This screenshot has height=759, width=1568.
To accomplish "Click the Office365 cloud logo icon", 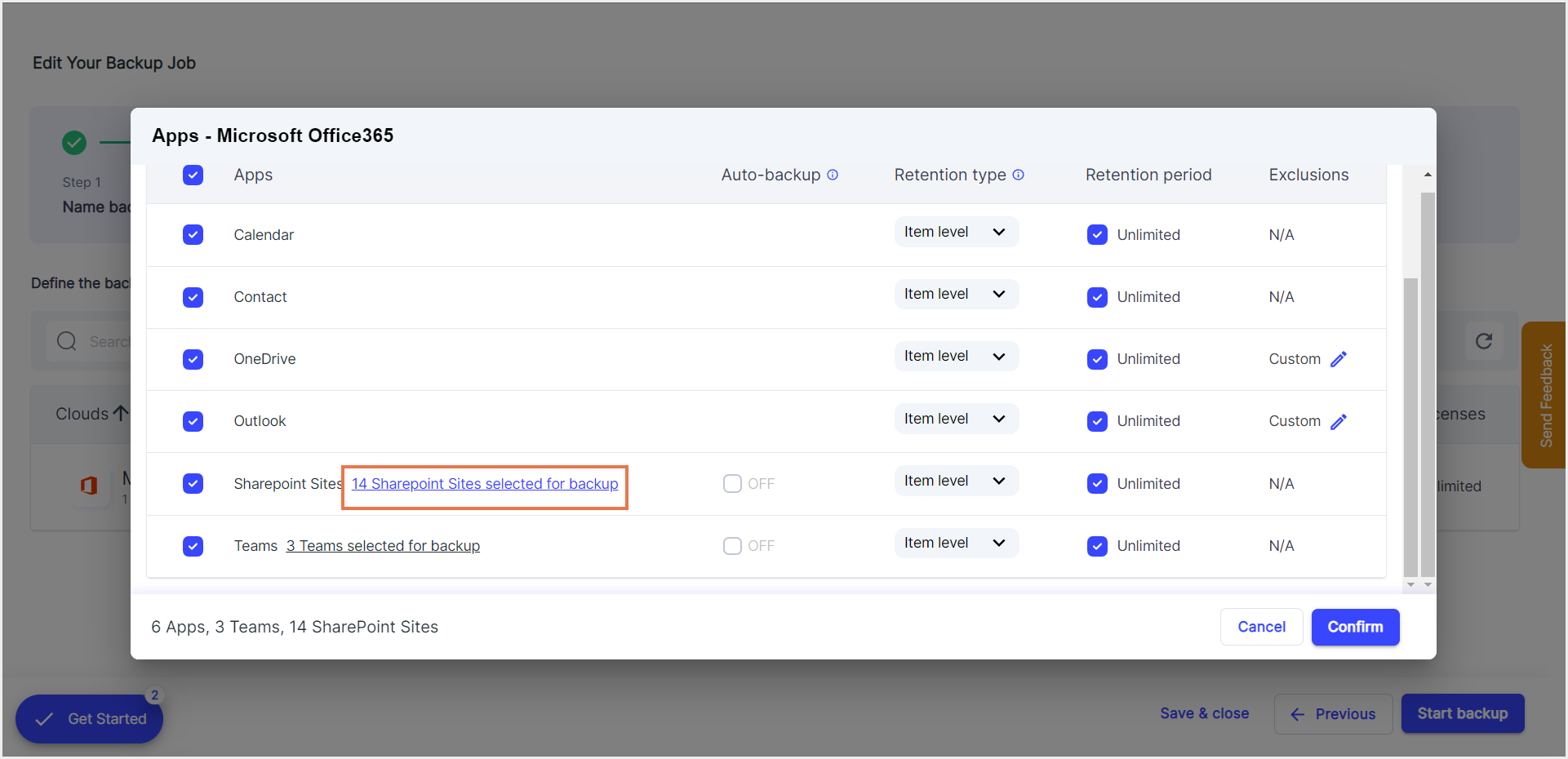I will [89, 486].
